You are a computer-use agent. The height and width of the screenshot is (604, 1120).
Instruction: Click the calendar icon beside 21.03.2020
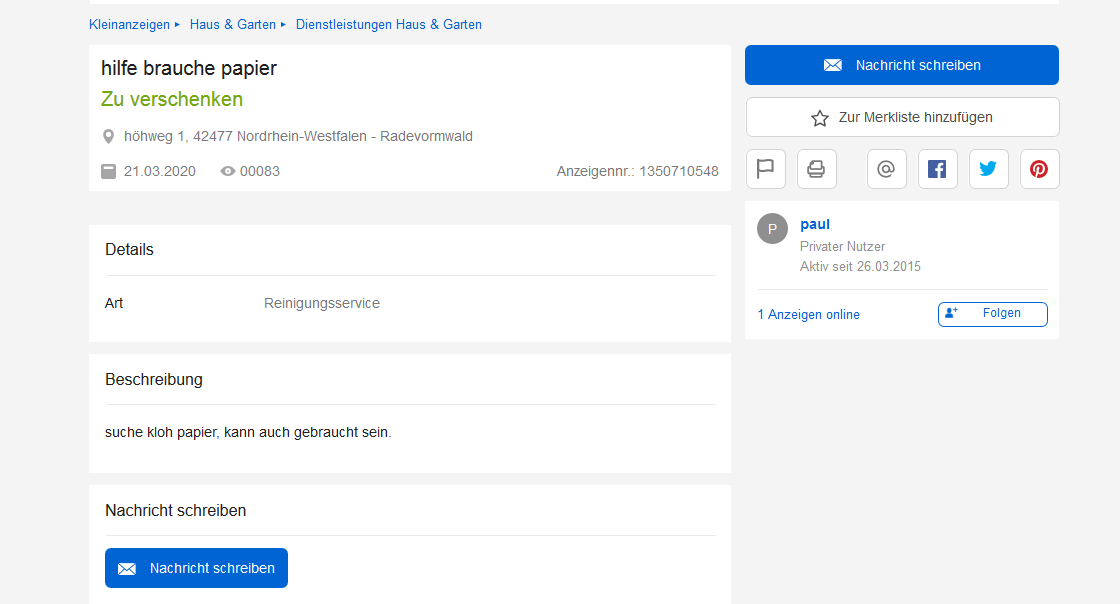coord(109,171)
